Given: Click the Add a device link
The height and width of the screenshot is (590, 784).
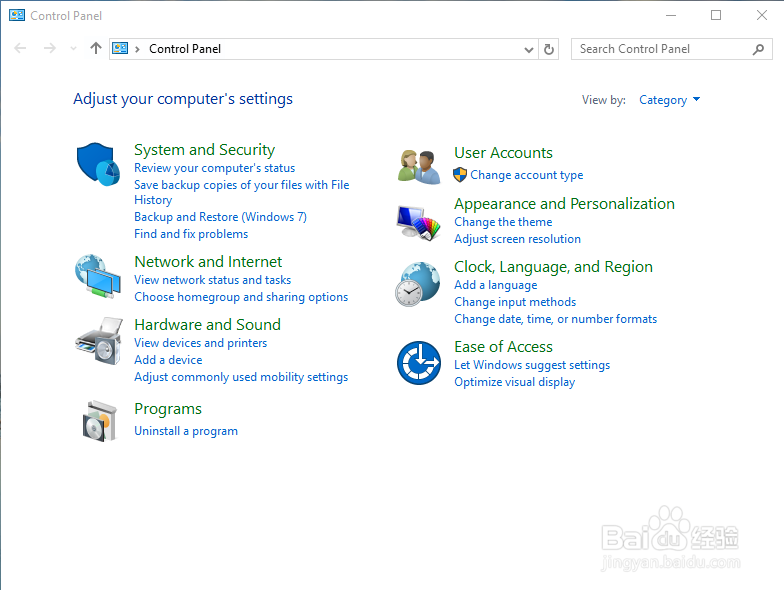Looking at the screenshot, I should [168, 360].
